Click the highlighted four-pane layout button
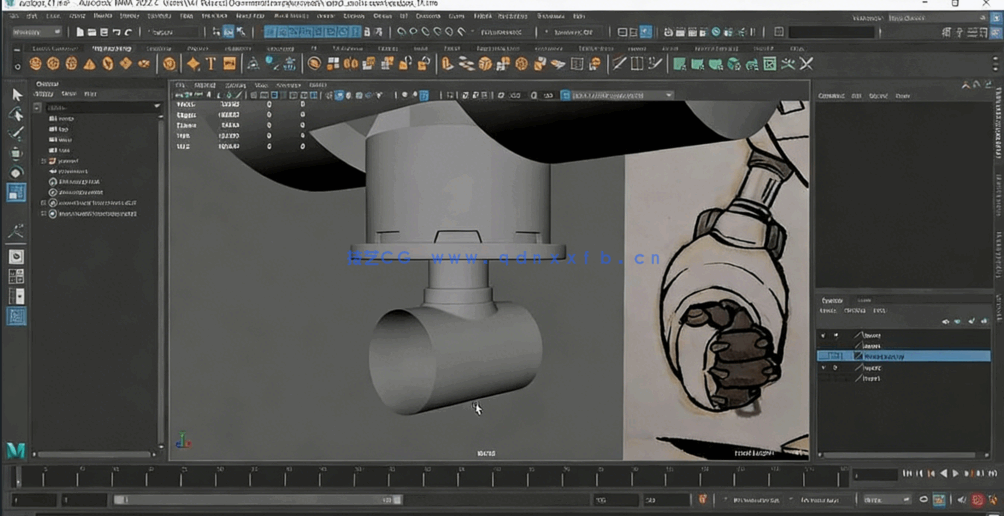 coord(16,316)
